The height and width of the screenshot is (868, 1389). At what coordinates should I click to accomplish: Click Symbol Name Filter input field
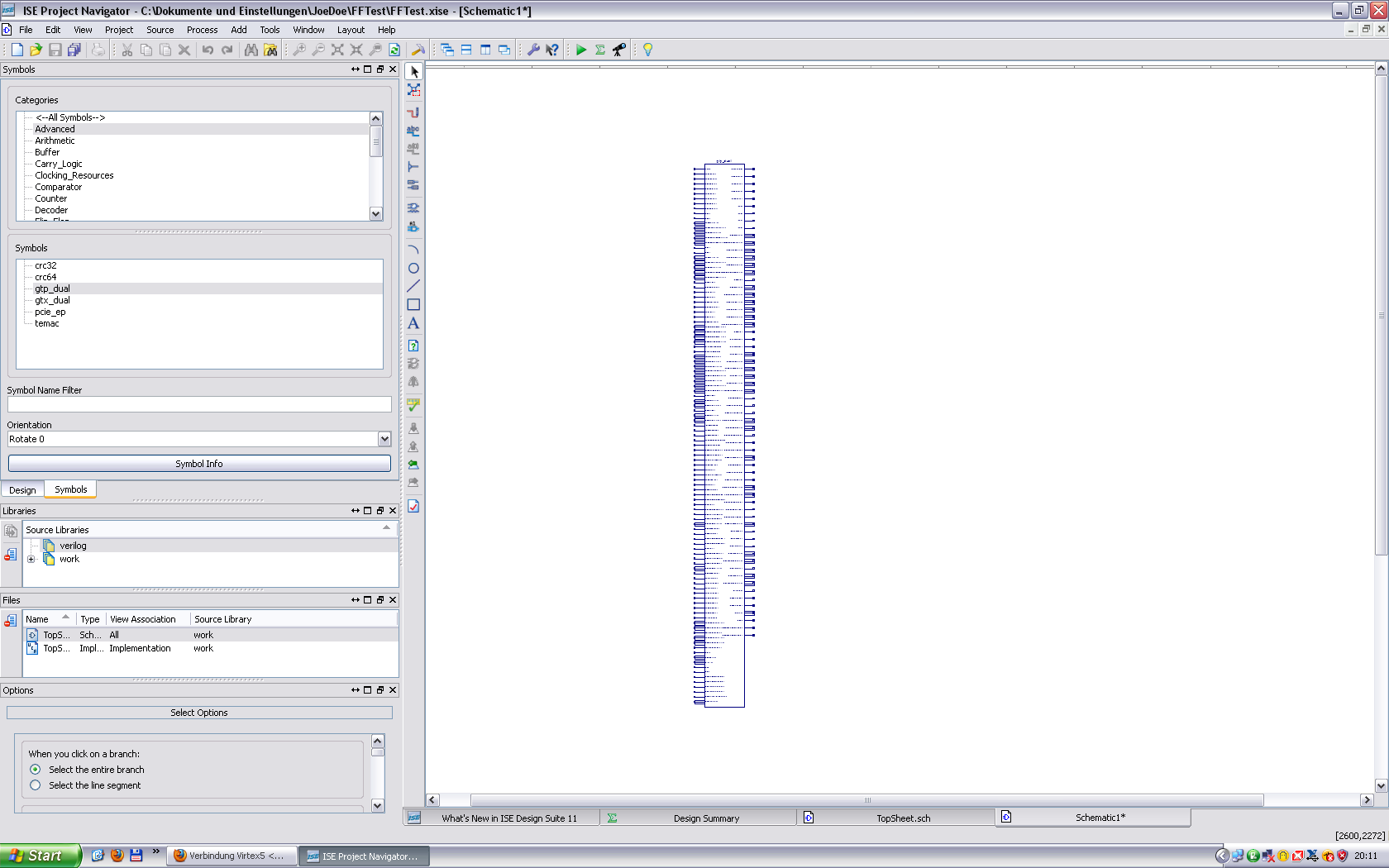pos(199,404)
